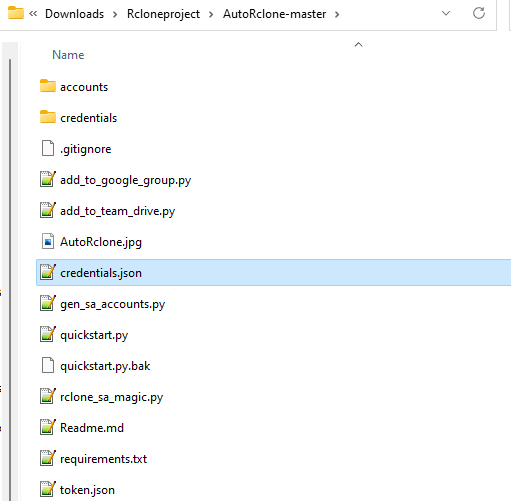Refresh the current folder view
511x501 pixels.
point(479,13)
